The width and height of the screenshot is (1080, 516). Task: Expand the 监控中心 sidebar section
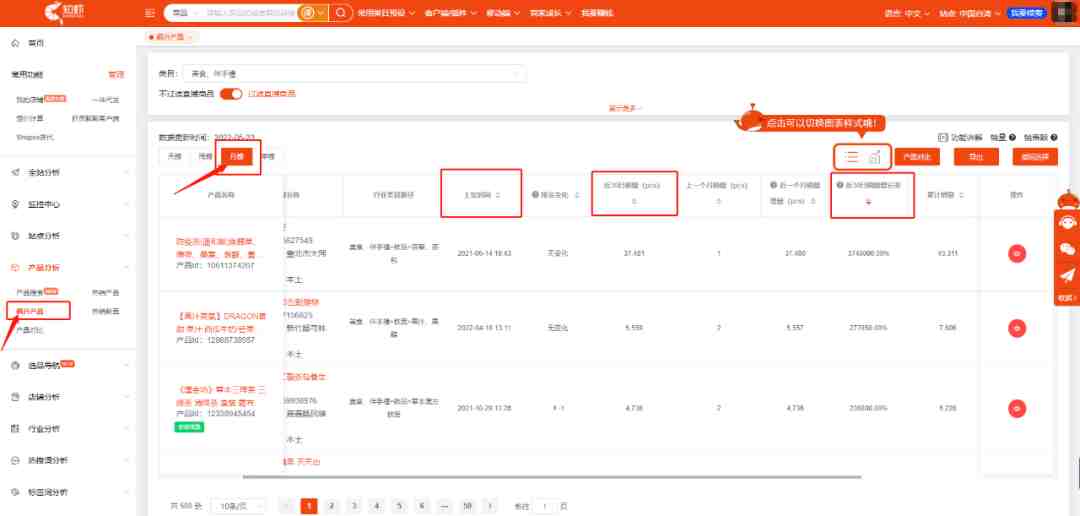[x=68, y=204]
